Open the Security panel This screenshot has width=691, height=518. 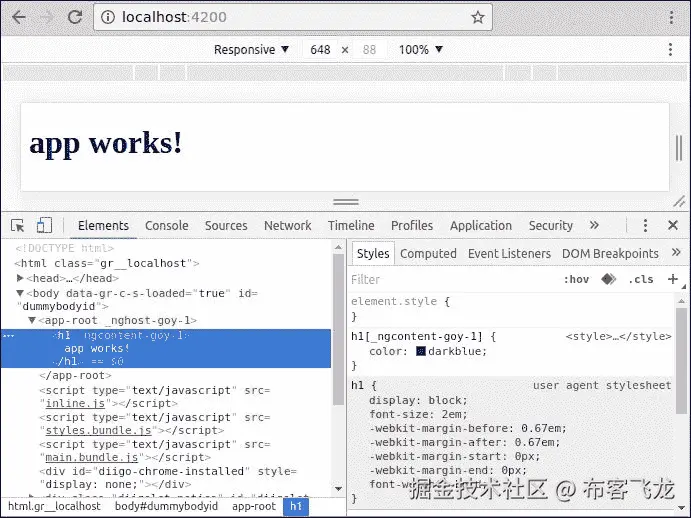click(x=551, y=225)
